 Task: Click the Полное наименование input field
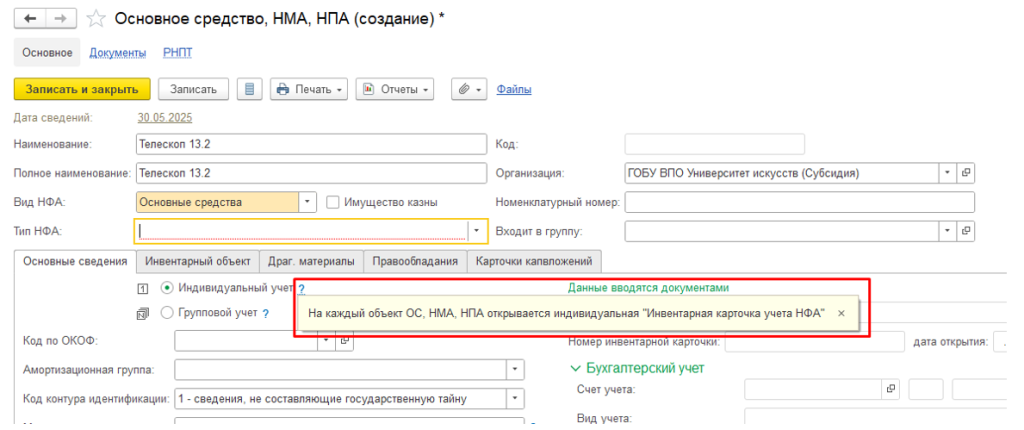click(x=312, y=173)
